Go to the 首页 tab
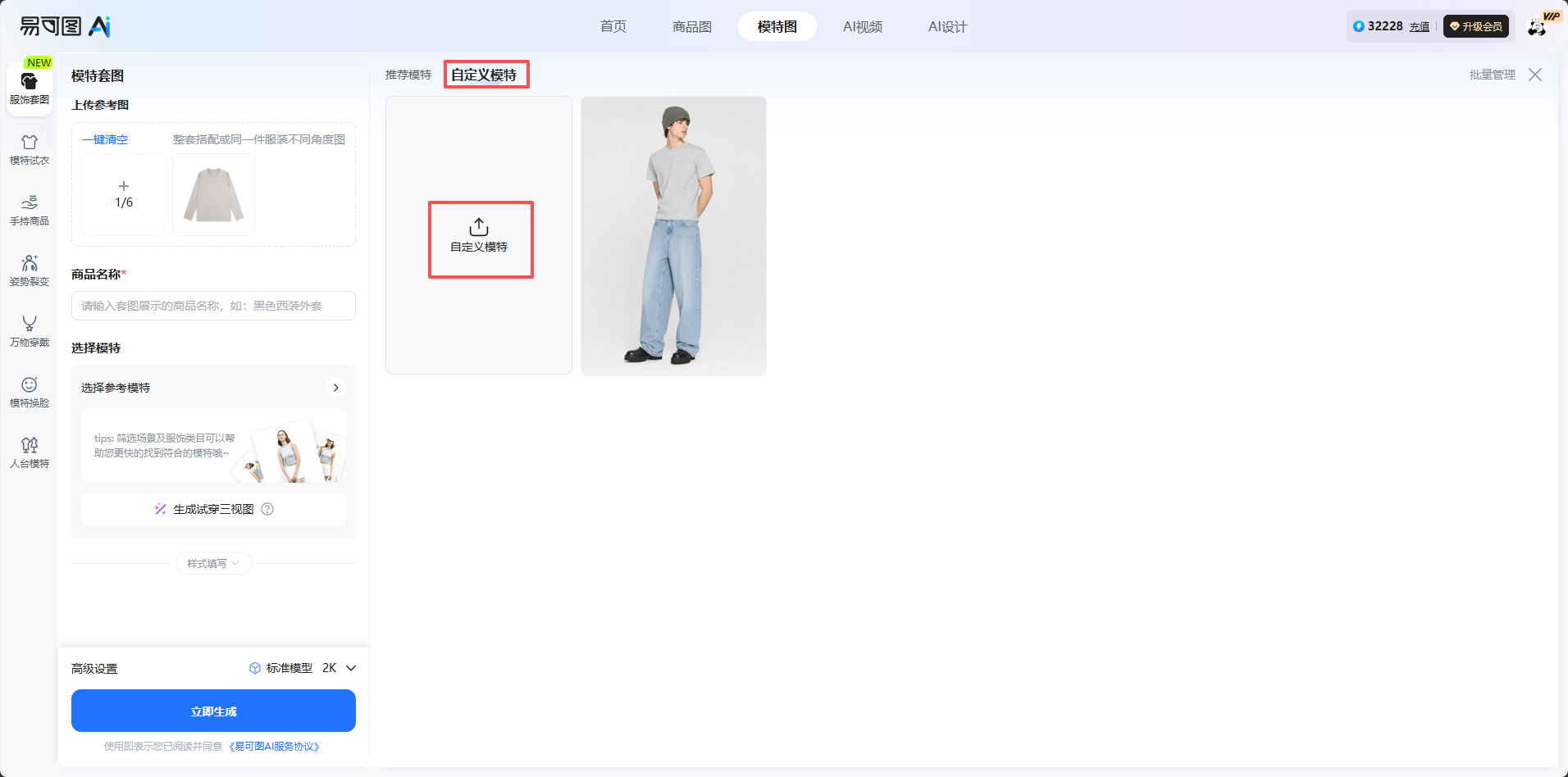The height and width of the screenshot is (777, 1568). coord(613,26)
